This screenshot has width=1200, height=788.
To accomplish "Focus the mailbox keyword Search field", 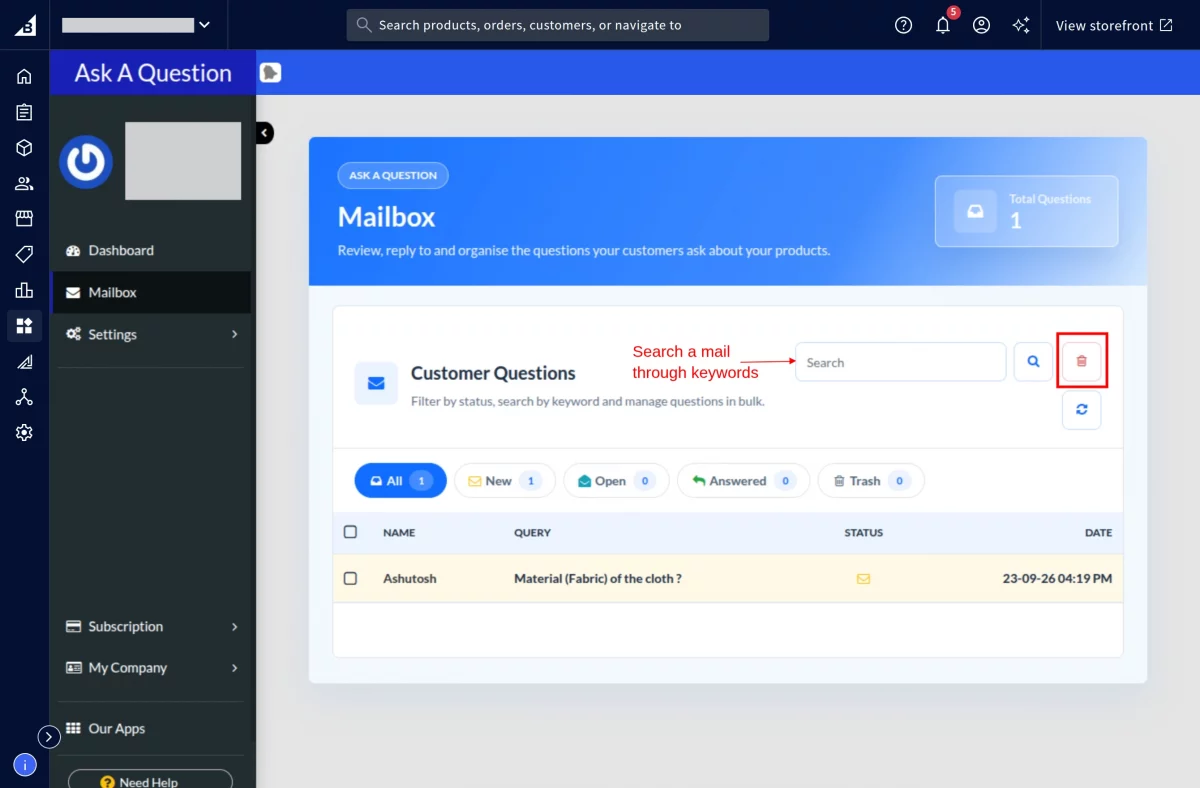I will coord(900,362).
